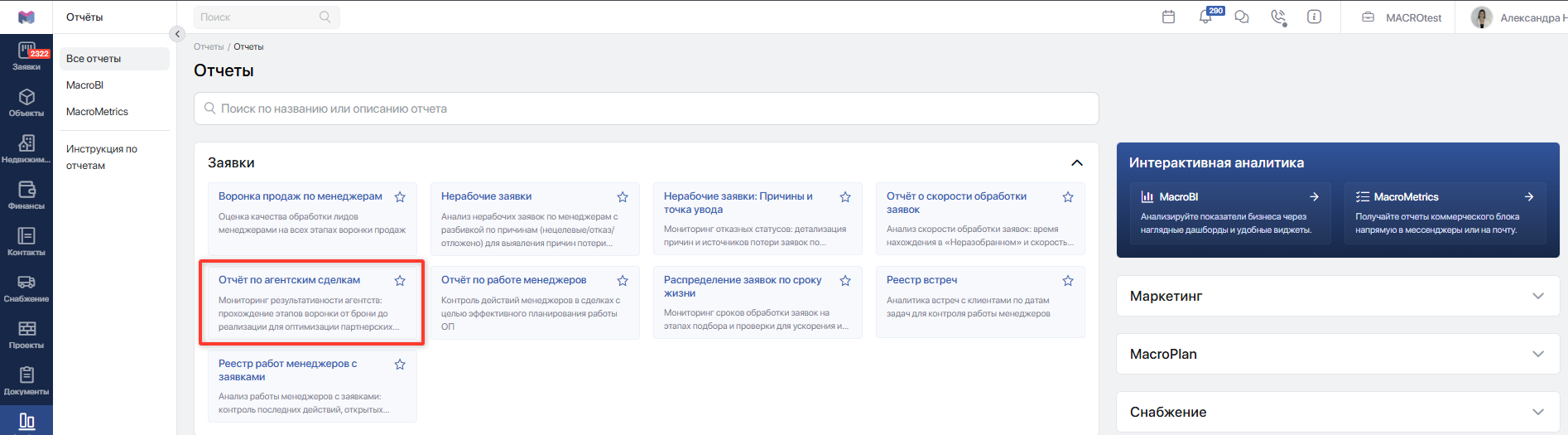Select MacroBI in the left menu
Image resolution: width=1568 pixels, height=435 pixels.
pos(84,85)
